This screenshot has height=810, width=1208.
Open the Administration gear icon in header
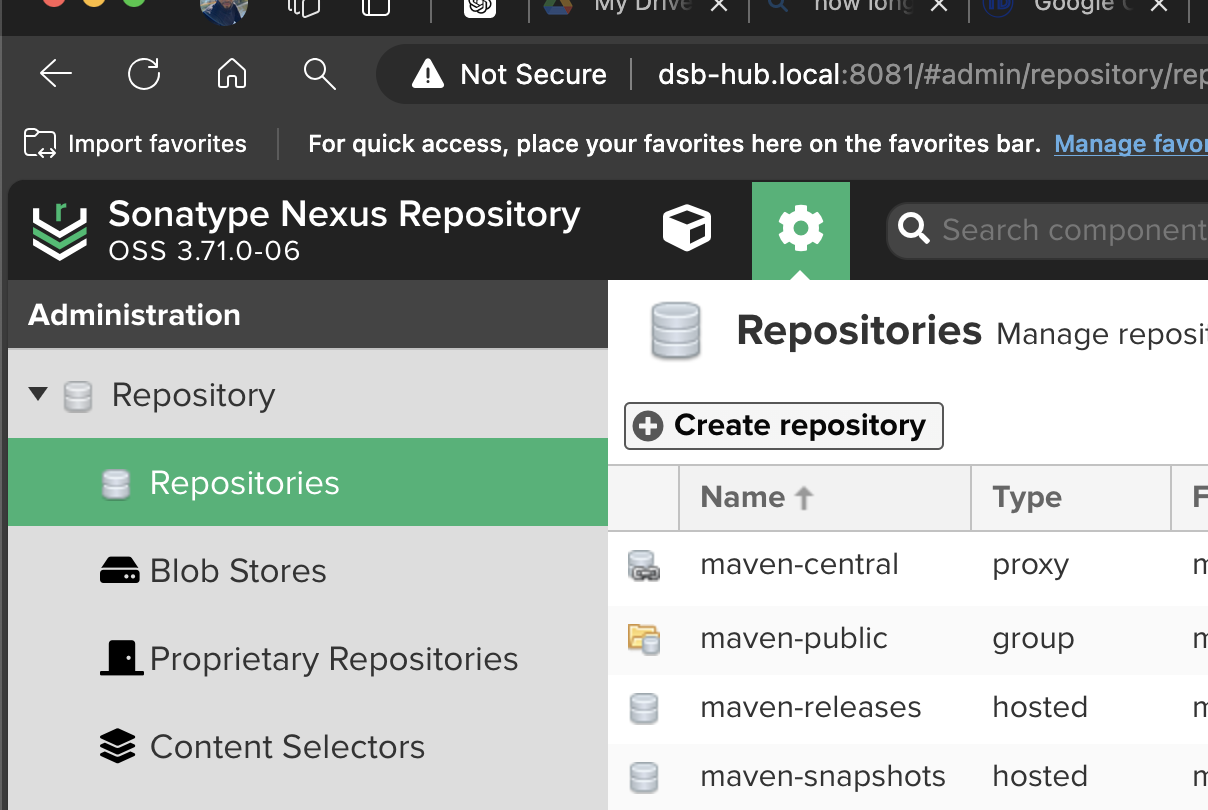(x=801, y=230)
